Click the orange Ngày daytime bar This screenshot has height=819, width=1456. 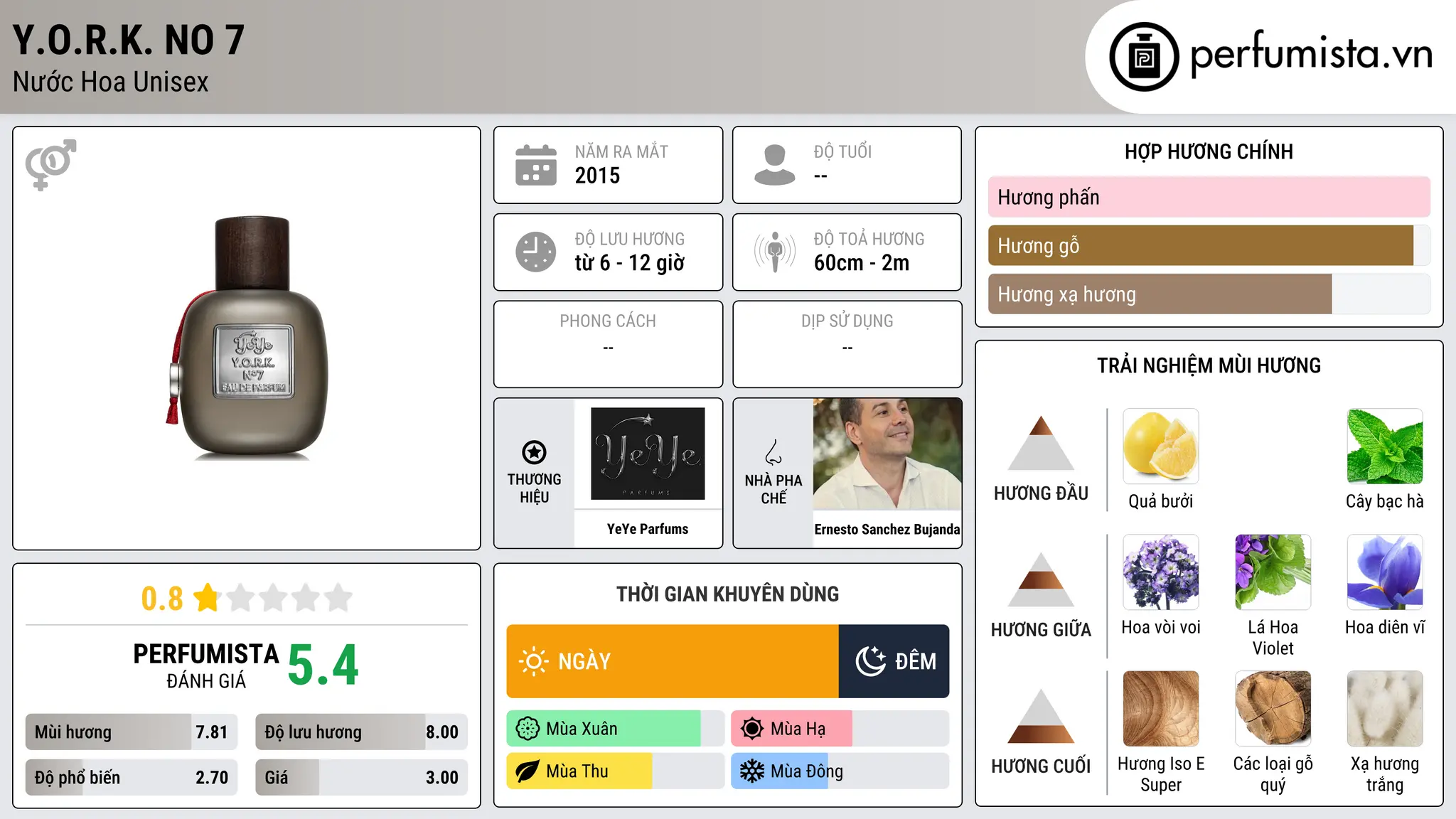pyautogui.click(x=673, y=661)
